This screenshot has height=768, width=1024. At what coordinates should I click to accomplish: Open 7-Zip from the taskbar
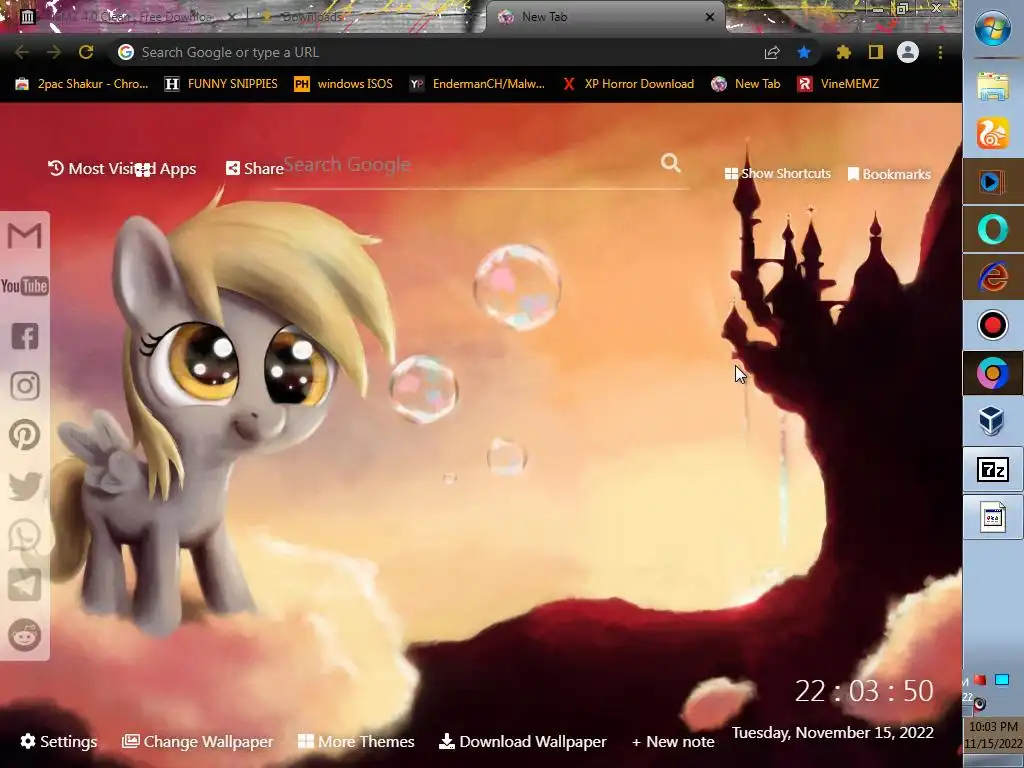993,469
